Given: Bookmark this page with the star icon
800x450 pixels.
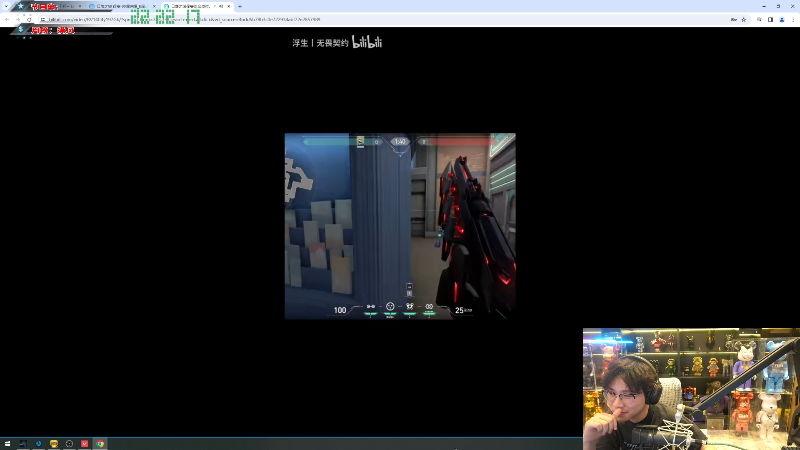Looking at the screenshot, I should pyautogui.click(x=744, y=19).
